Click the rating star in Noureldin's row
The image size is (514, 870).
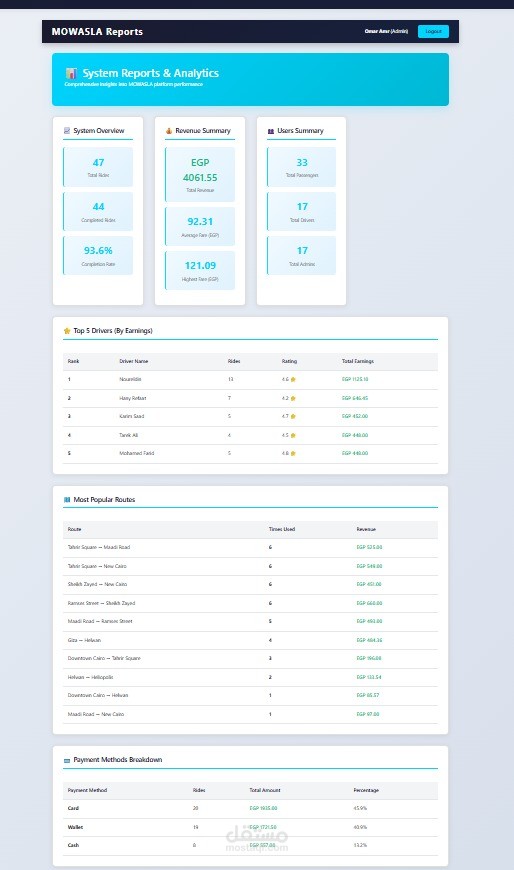pos(293,380)
